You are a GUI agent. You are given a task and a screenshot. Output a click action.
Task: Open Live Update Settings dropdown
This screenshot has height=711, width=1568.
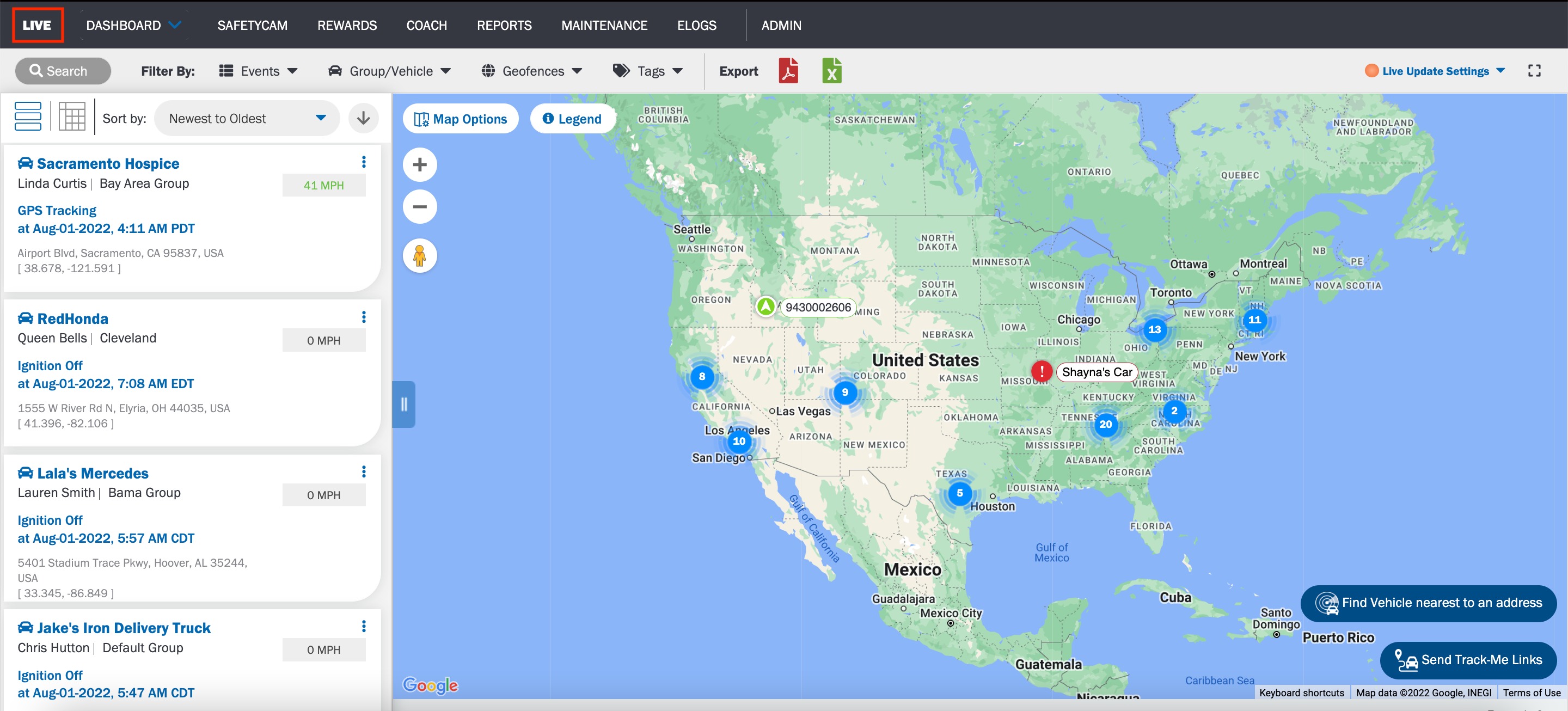pos(1435,71)
